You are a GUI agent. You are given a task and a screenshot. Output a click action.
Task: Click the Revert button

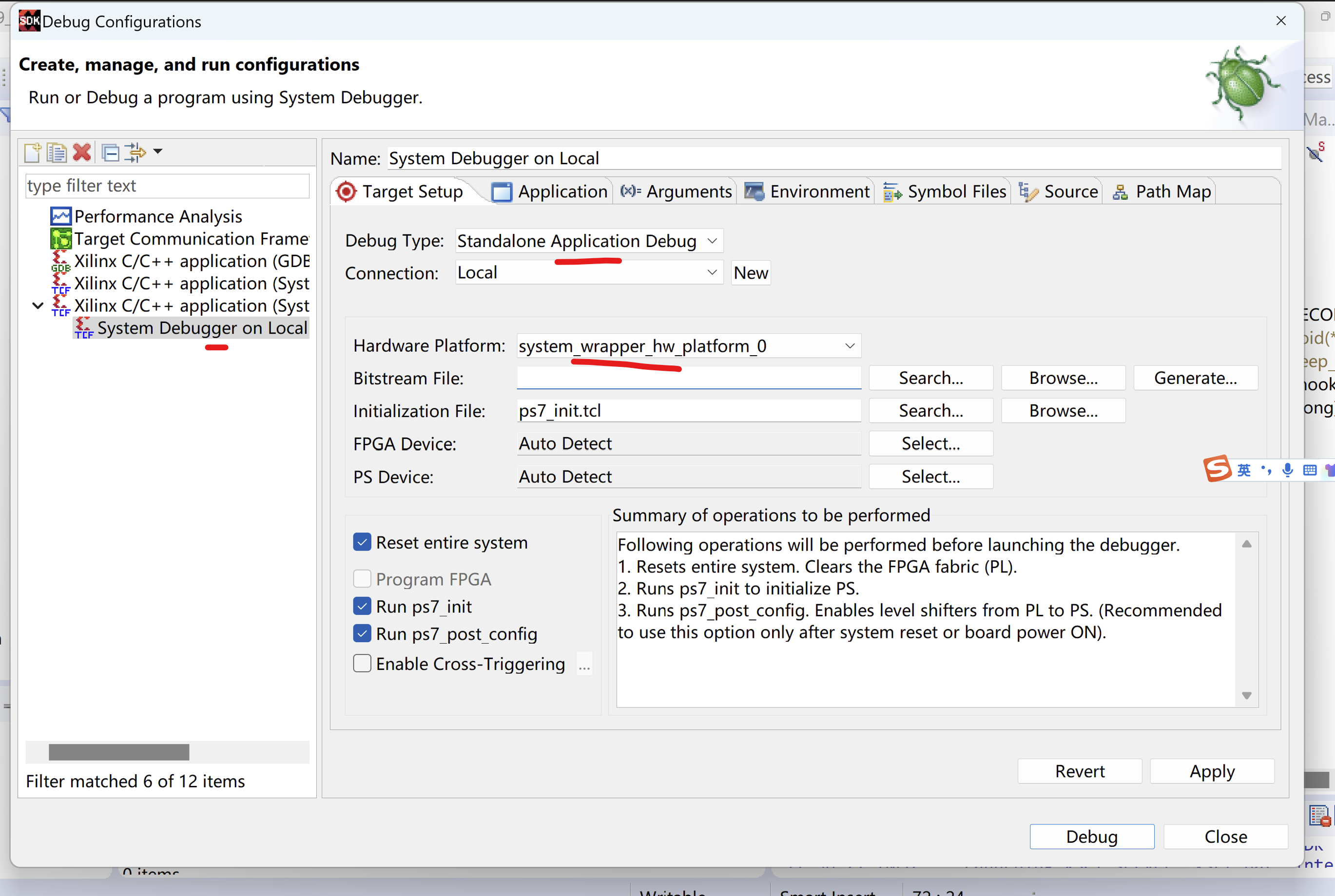click(1080, 771)
